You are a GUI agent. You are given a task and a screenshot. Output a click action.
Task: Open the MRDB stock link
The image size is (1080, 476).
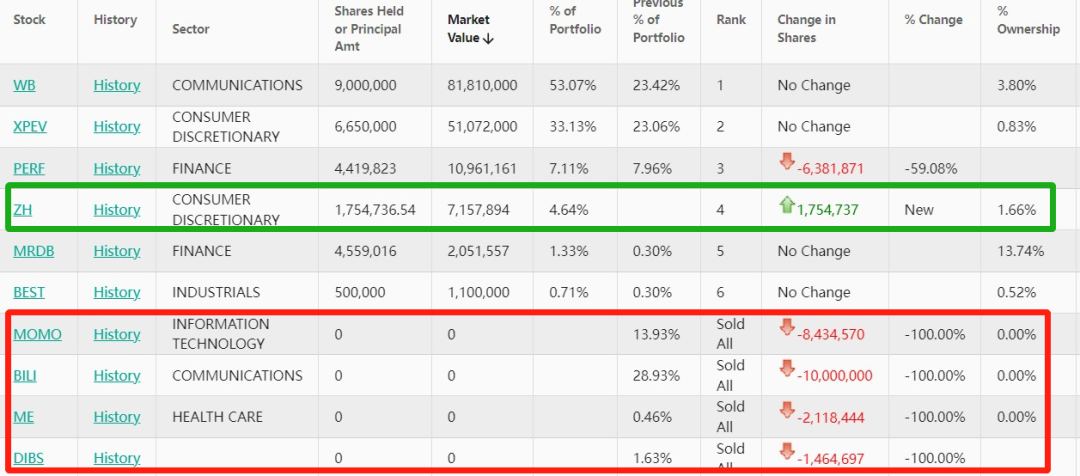pyautogui.click(x=34, y=251)
